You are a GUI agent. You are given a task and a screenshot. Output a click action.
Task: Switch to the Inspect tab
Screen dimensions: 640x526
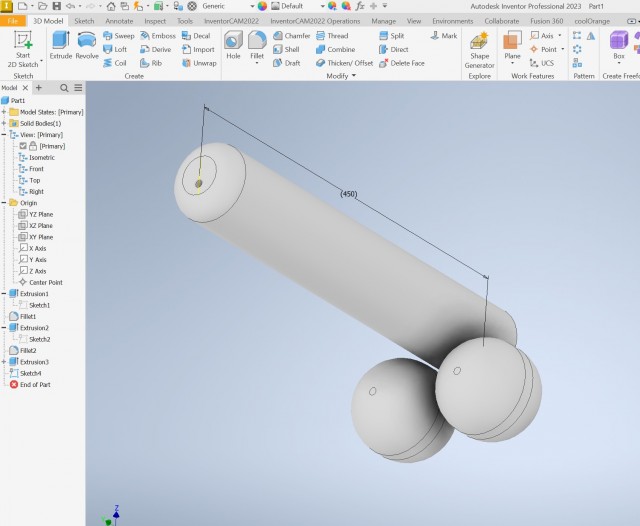[x=155, y=21]
